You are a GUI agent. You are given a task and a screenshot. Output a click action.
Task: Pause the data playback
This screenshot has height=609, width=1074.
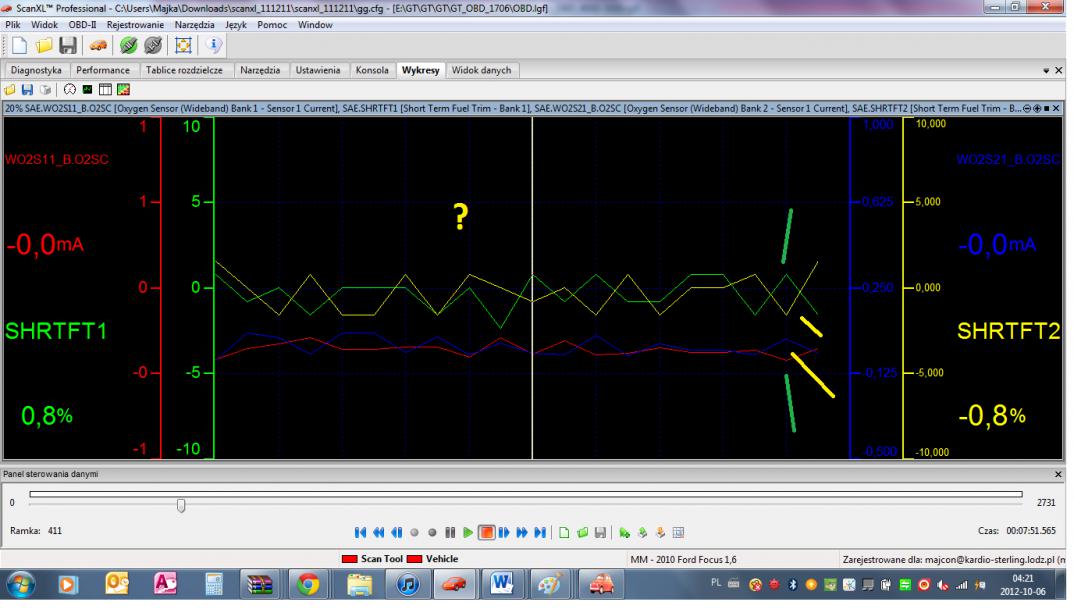(450, 532)
